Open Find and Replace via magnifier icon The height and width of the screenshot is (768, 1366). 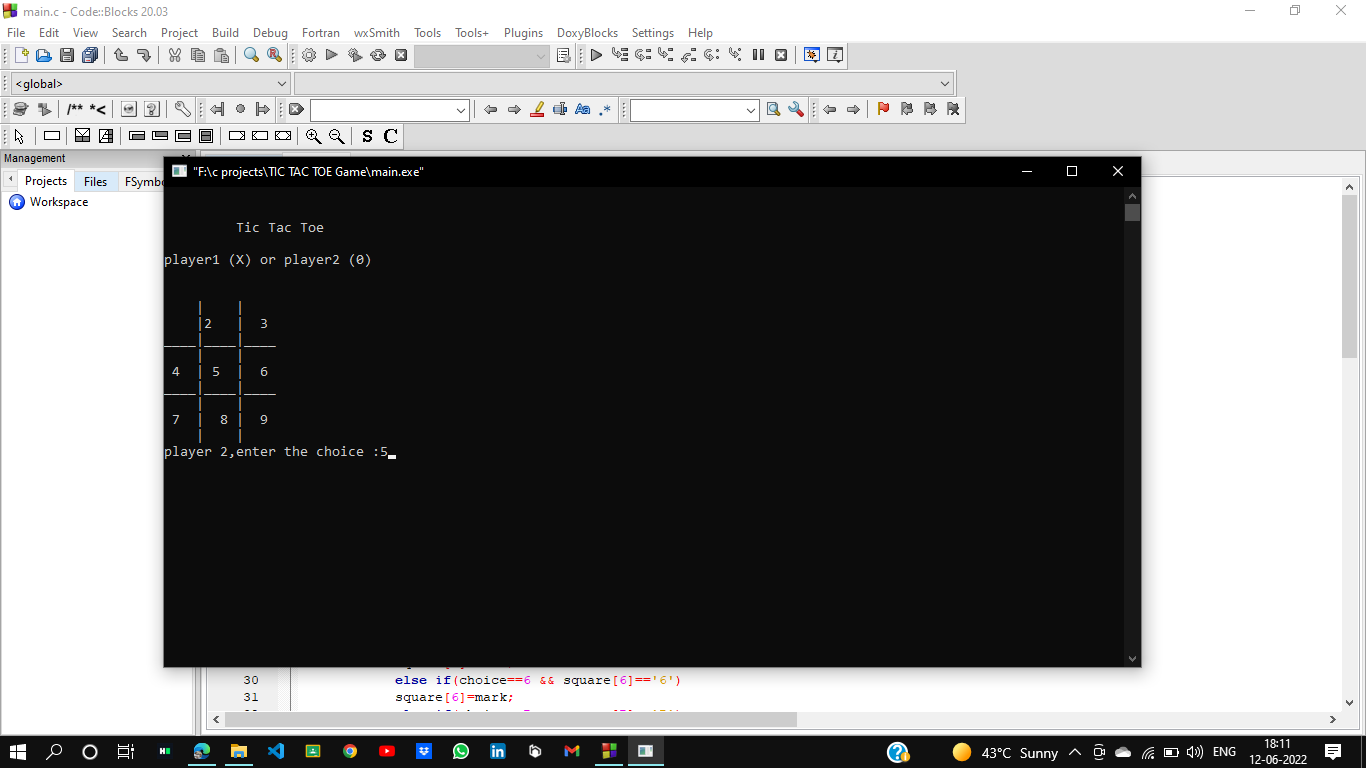tap(274, 55)
